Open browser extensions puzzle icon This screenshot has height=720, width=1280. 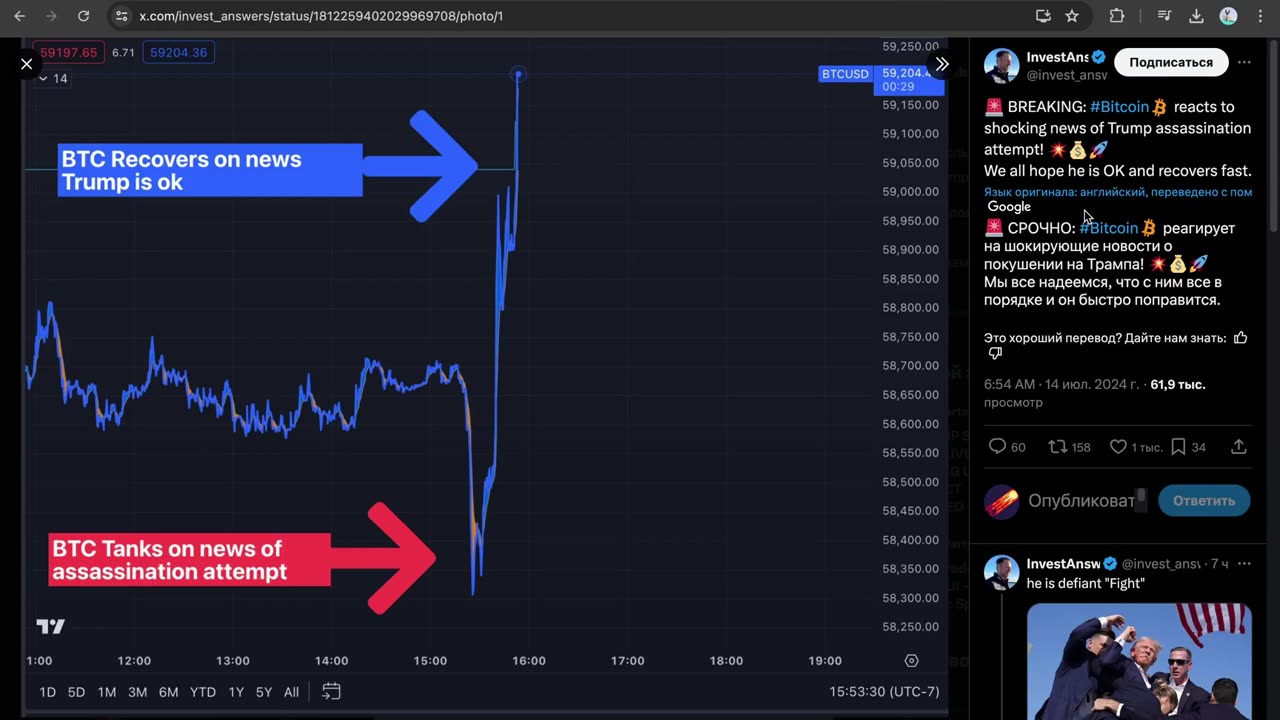1117,16
